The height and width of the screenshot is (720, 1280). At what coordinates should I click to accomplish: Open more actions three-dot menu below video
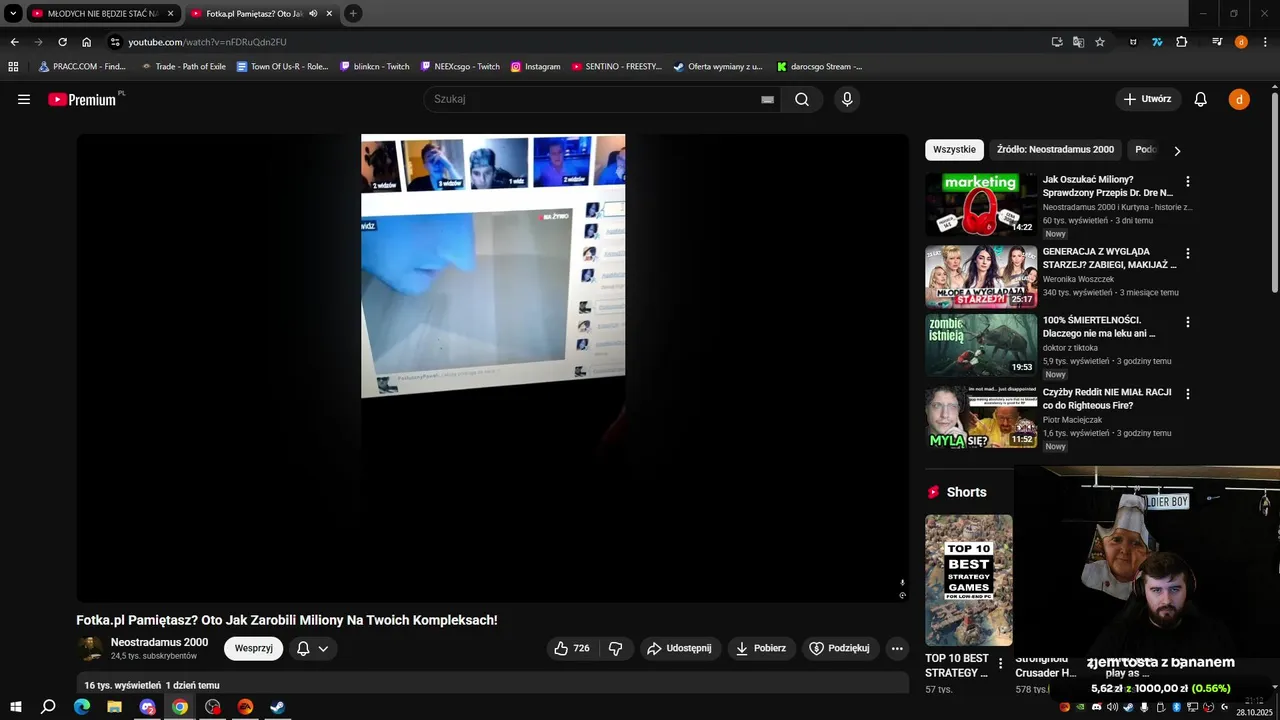click(x=897, y=648)
